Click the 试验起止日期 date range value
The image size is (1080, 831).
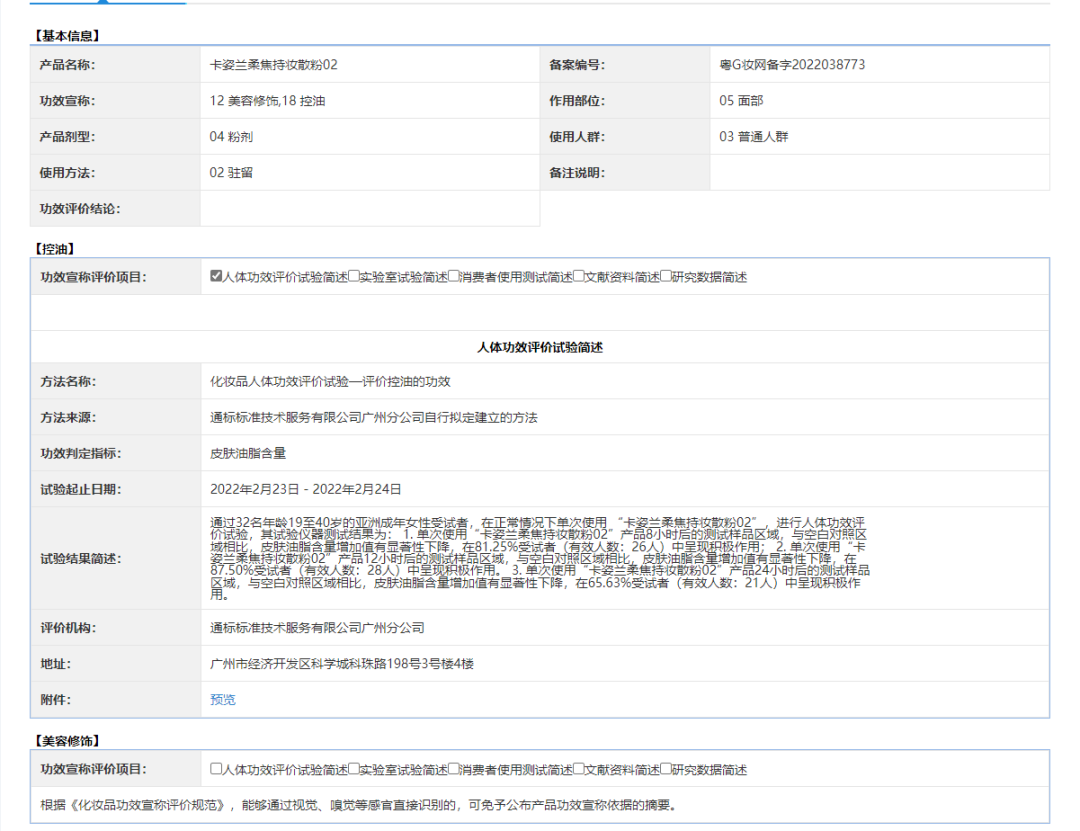point(305,489)
